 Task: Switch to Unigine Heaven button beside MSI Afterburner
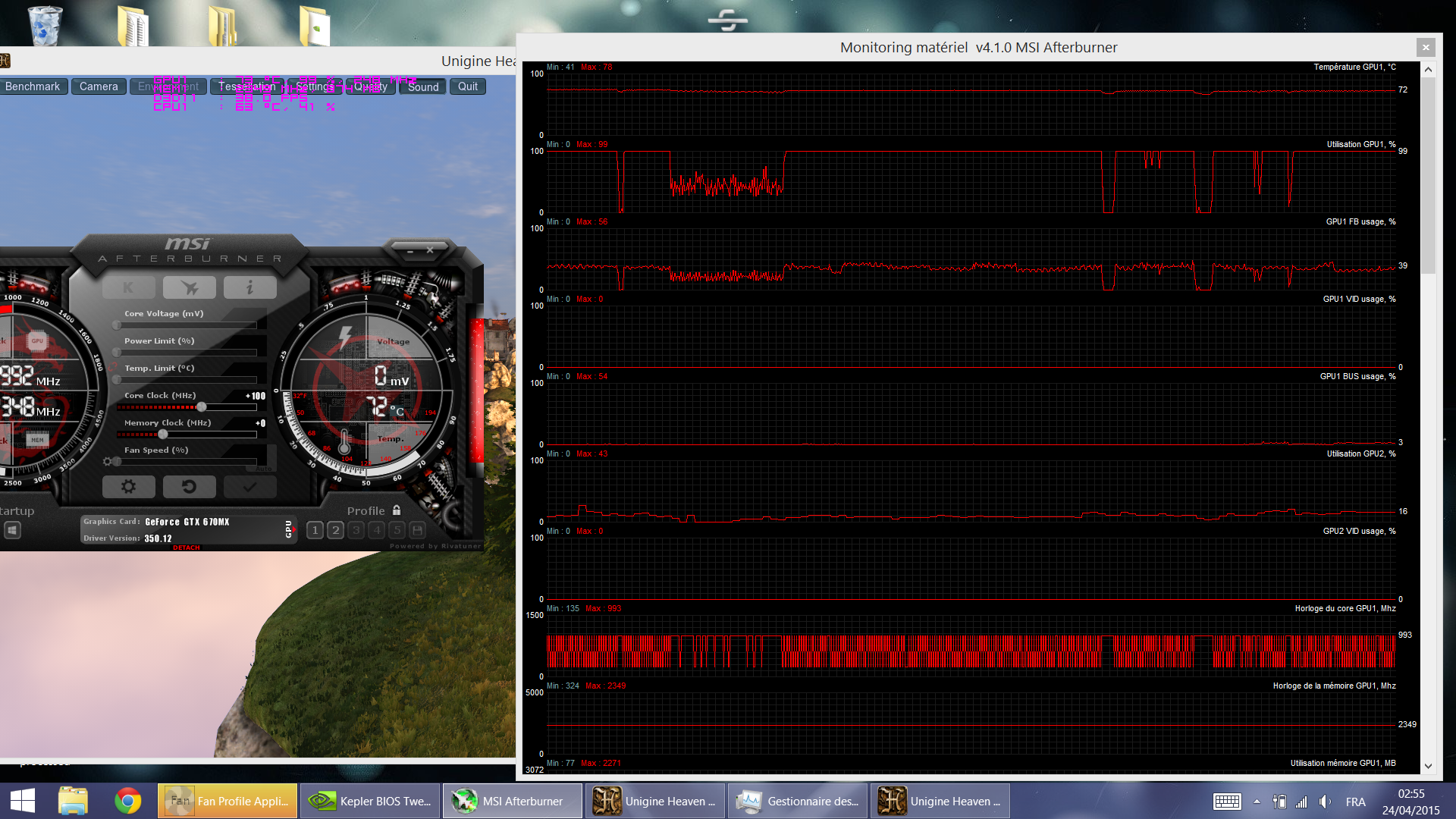click(655, 801)
